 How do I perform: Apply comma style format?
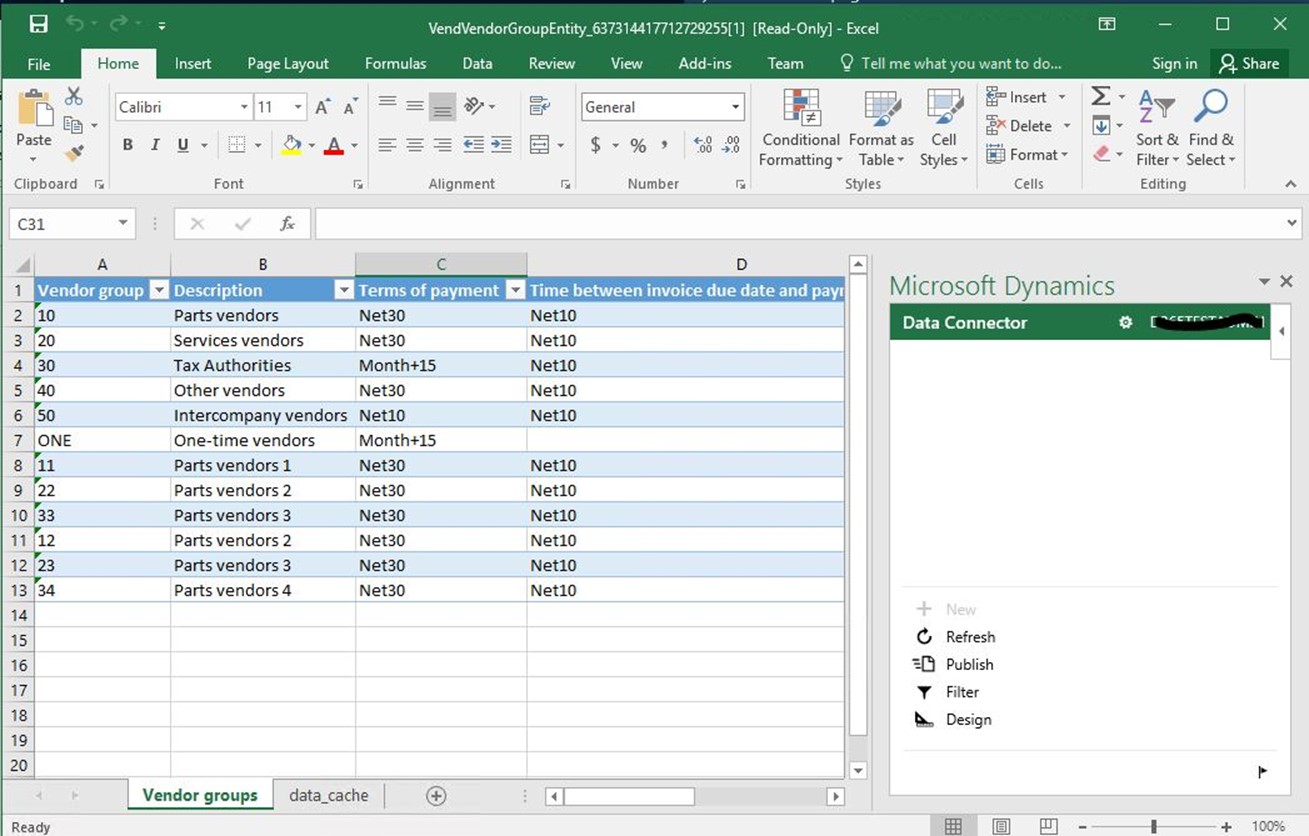pos(665,145)
